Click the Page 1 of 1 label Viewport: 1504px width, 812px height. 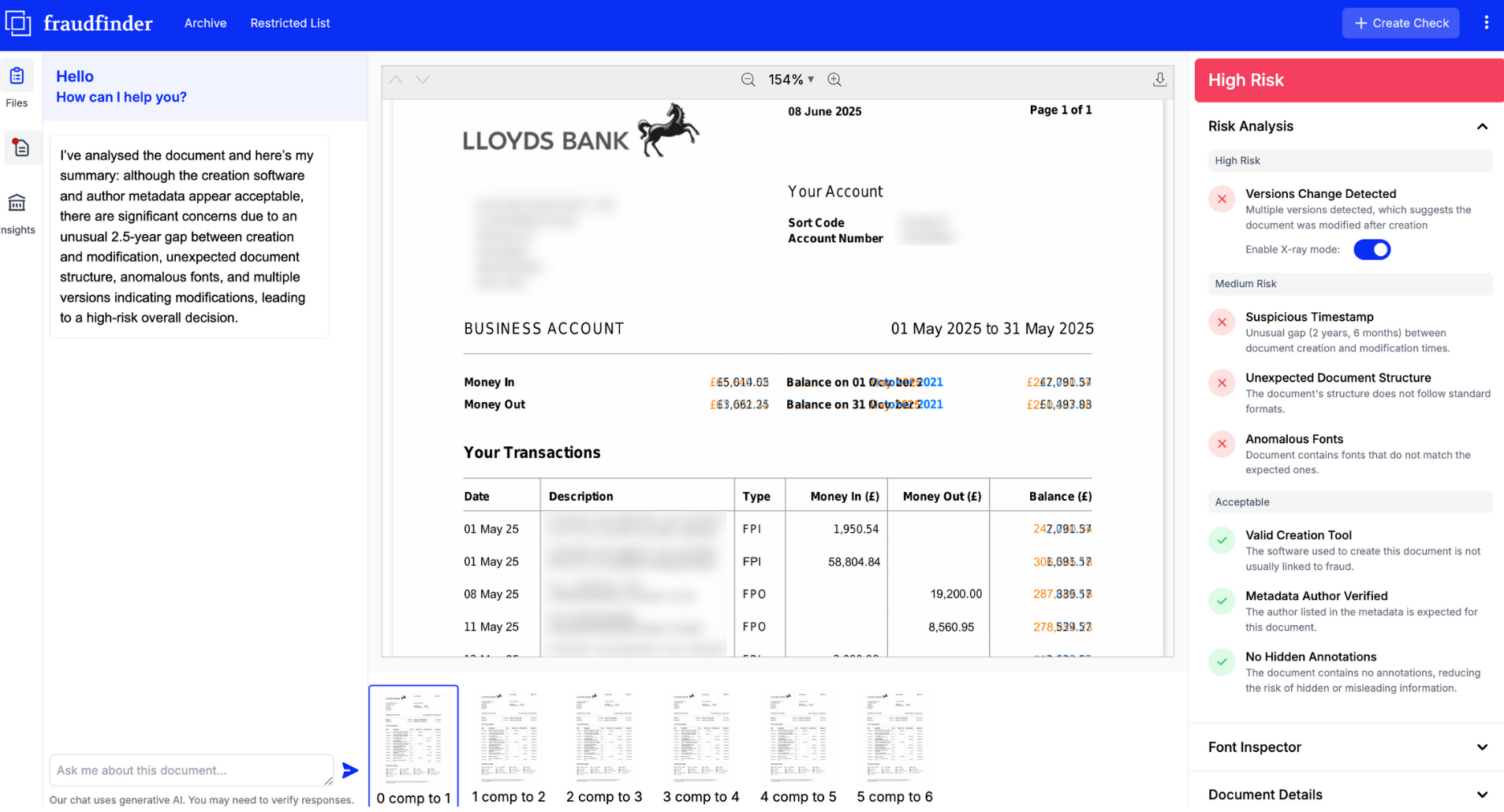1061,110
